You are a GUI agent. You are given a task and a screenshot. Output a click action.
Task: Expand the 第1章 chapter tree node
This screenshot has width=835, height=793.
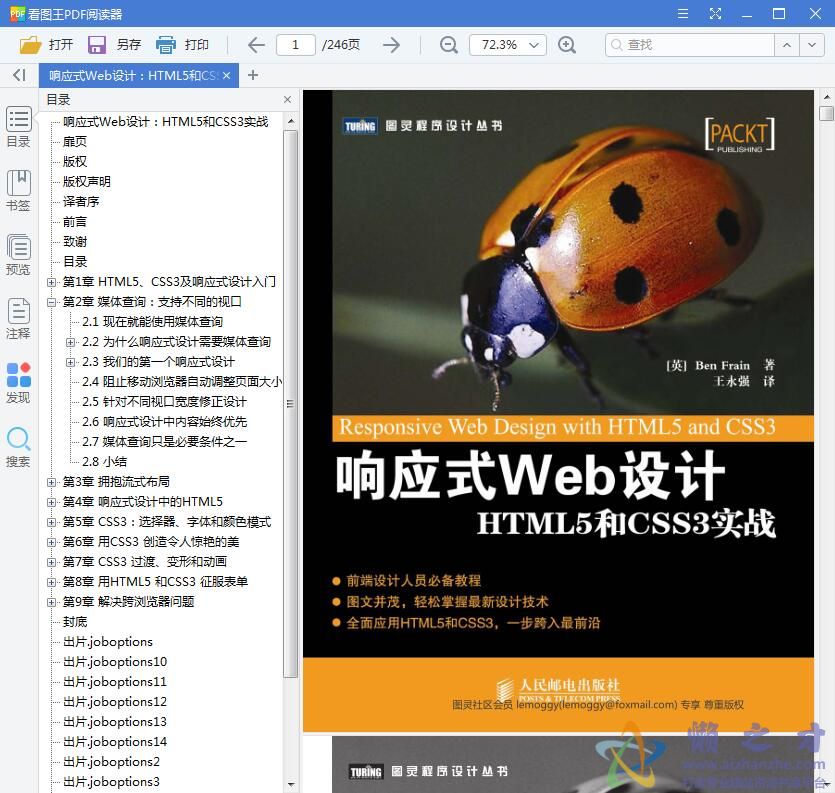tap(53, 281)
